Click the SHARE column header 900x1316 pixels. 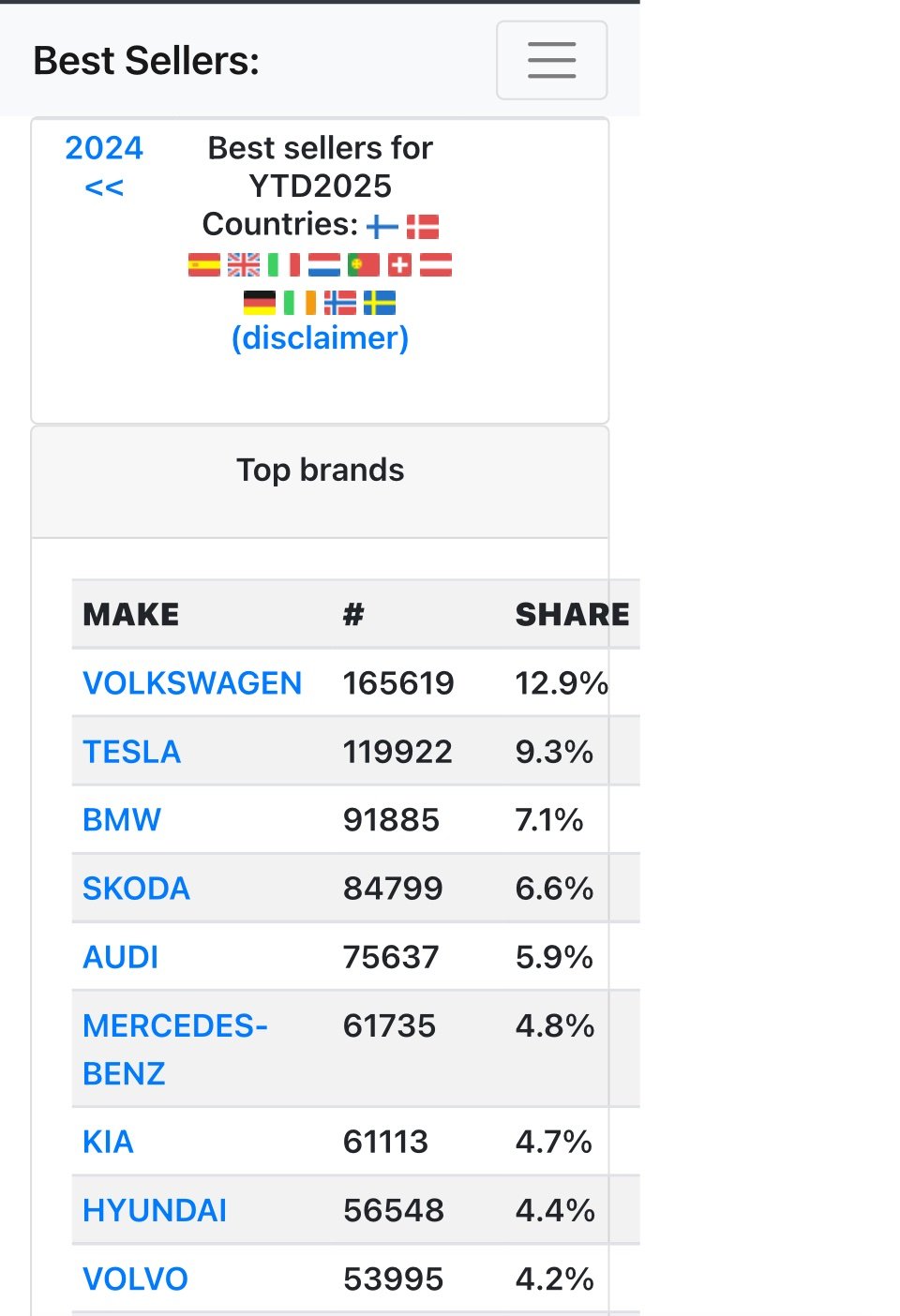point(572,614)
